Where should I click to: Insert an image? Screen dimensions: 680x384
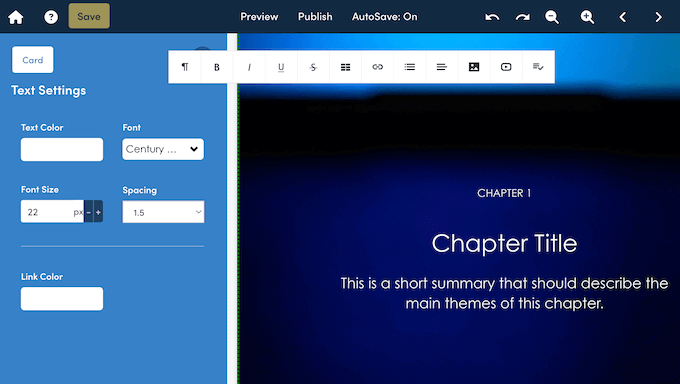click(474, 67)
